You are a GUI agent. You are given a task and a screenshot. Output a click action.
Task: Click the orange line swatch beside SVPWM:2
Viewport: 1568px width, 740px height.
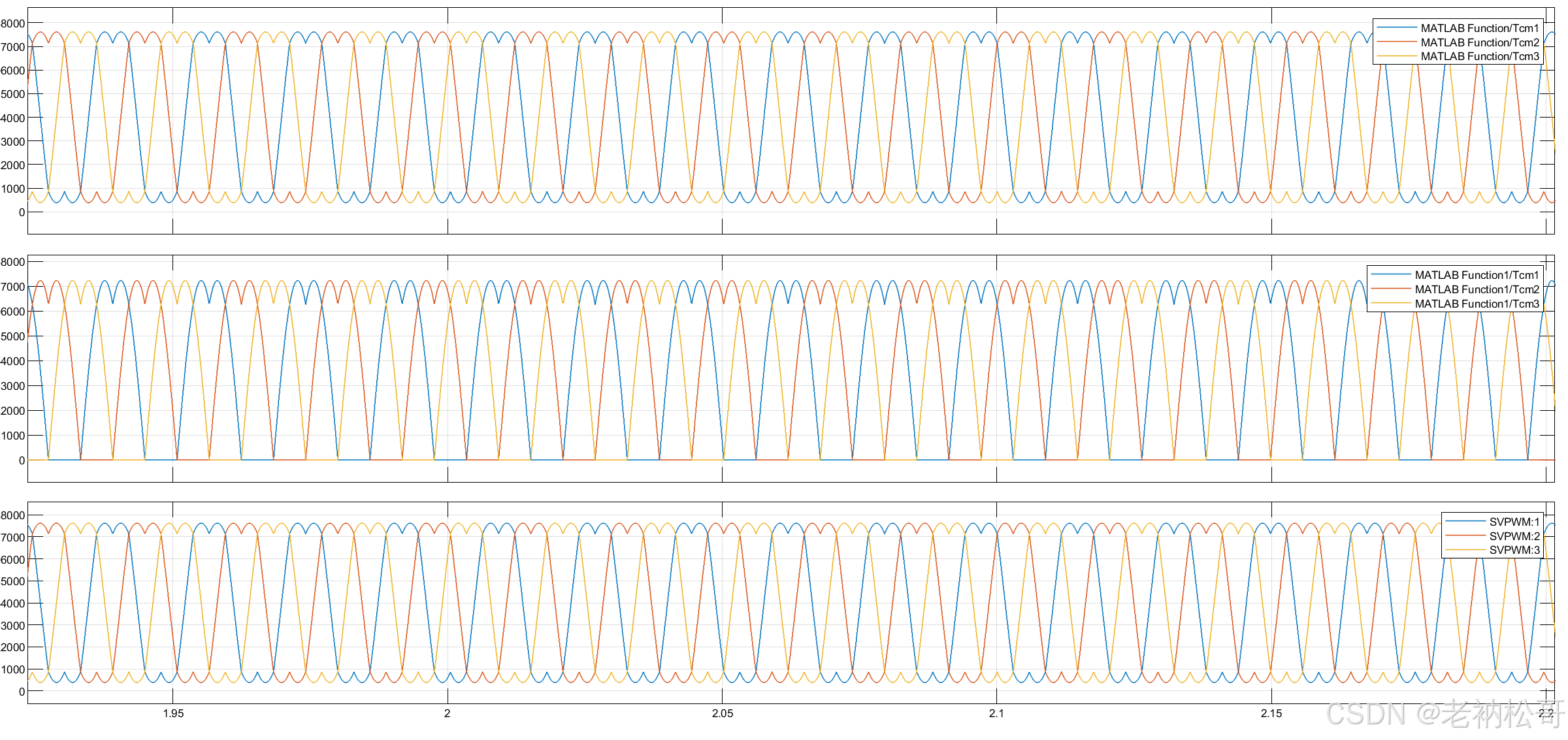tap(1465, 536)
